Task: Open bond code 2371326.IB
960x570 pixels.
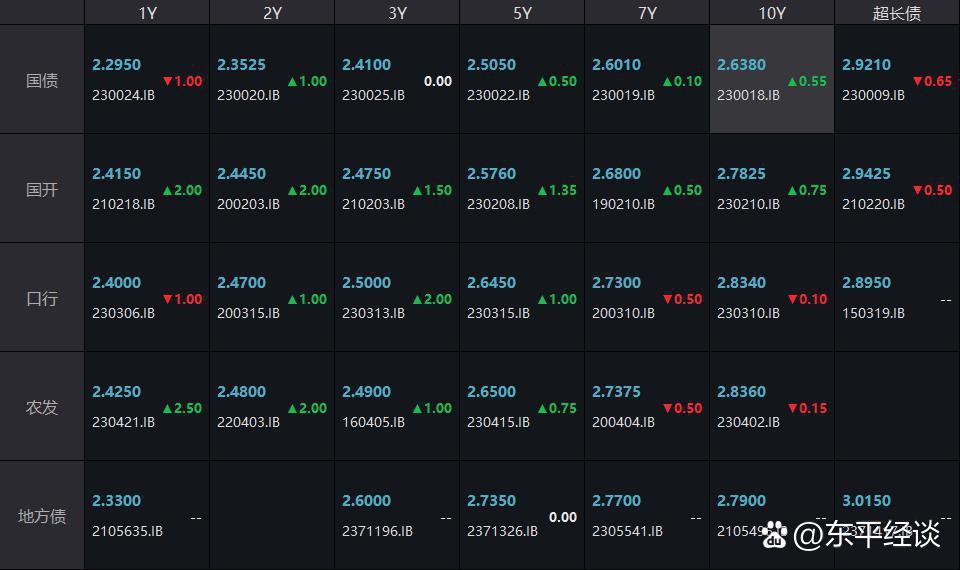Action: 502,532
